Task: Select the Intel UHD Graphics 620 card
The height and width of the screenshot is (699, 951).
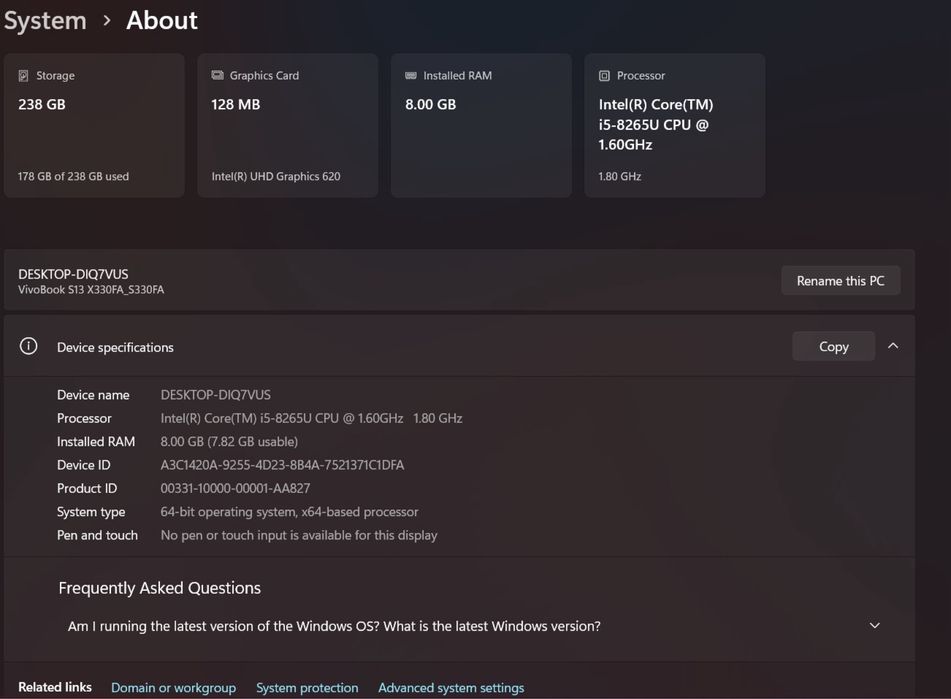Action: (x=288, y=126)
